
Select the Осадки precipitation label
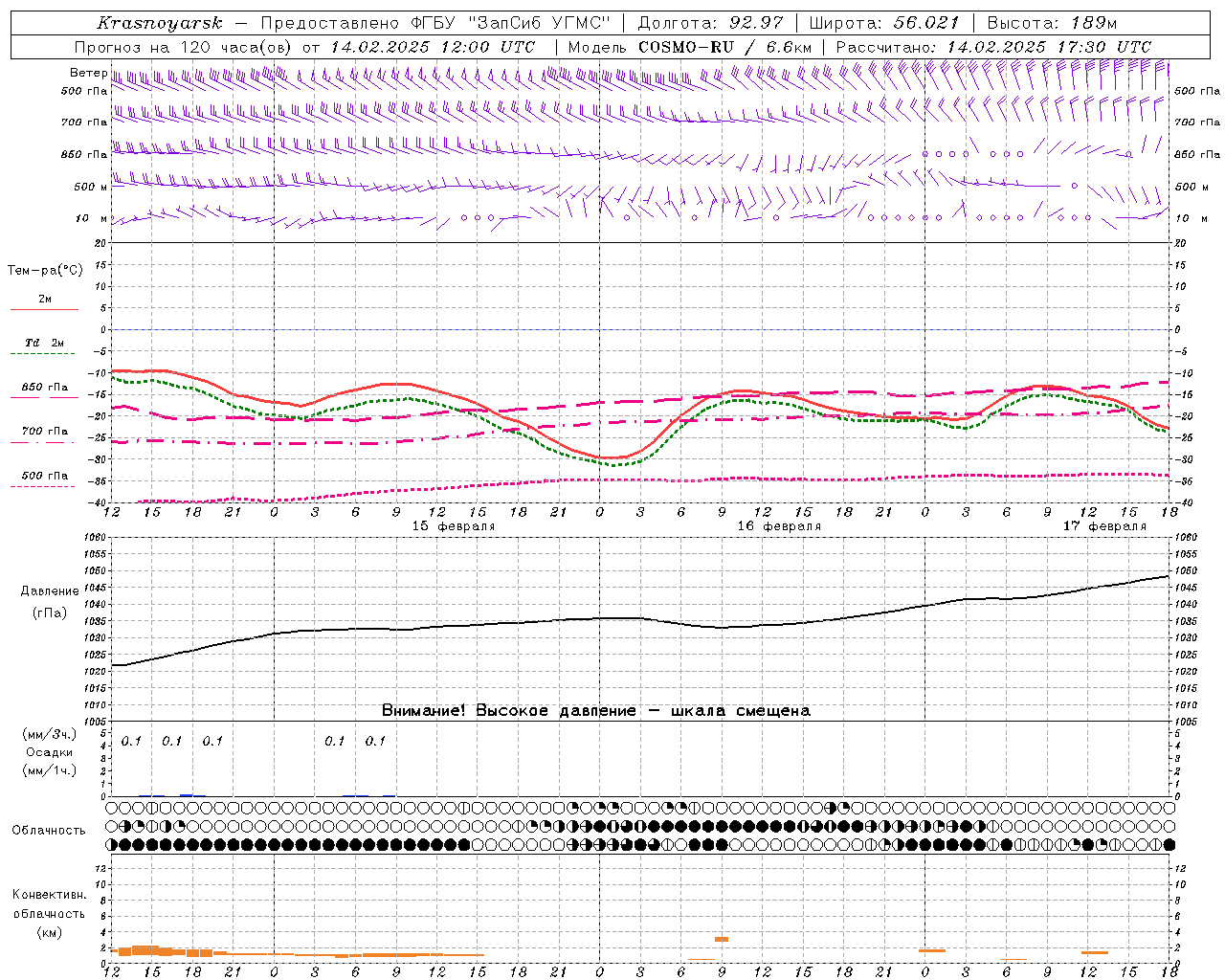[50, 752]
